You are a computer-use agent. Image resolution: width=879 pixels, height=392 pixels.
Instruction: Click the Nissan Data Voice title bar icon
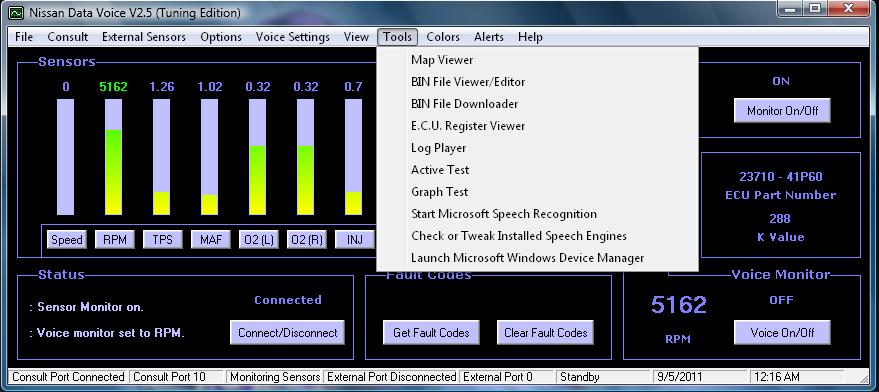[17, 12]
